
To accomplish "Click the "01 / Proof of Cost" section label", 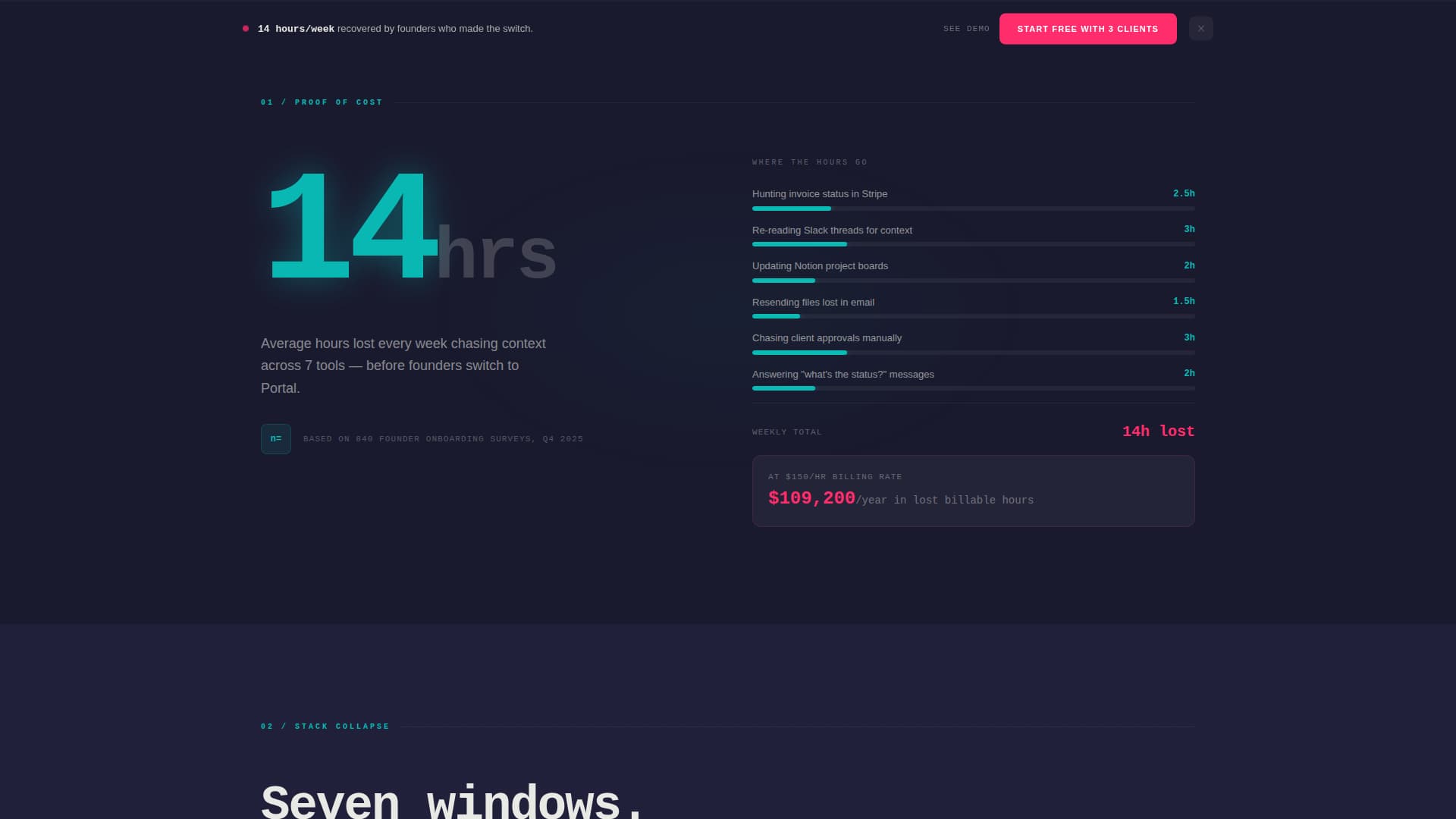I will [322, 102].
